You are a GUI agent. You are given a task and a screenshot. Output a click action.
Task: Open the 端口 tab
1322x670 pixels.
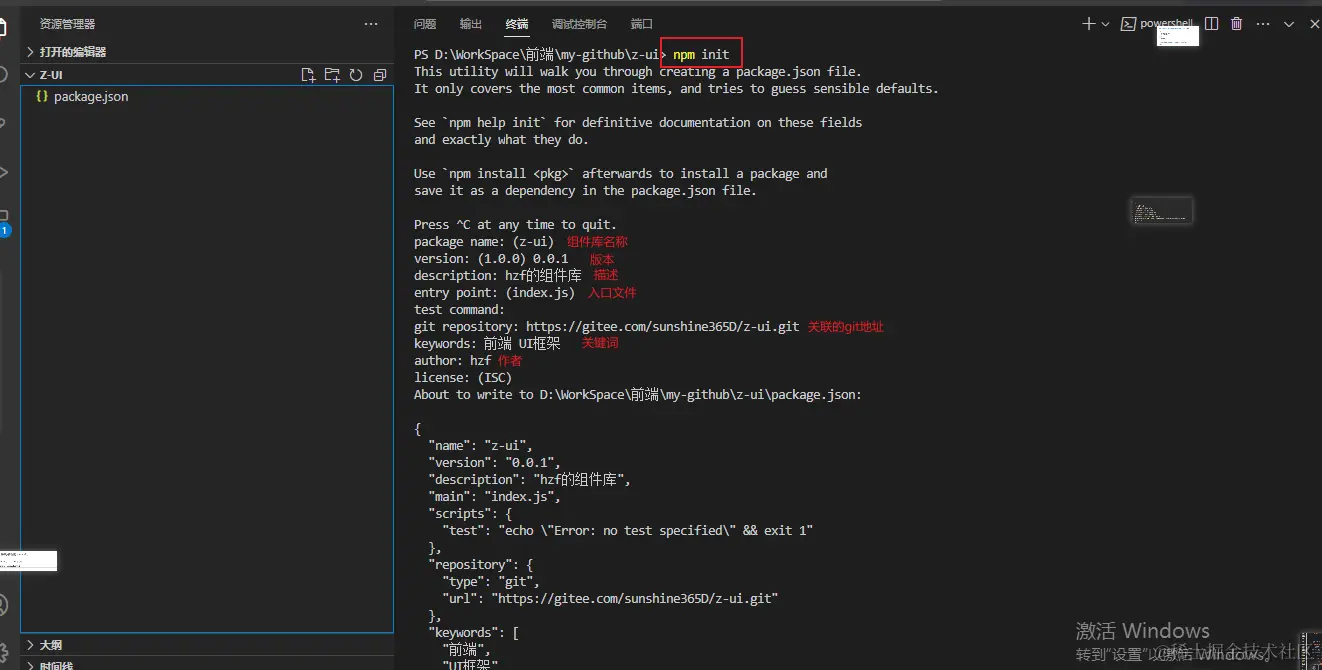point(642,24)
